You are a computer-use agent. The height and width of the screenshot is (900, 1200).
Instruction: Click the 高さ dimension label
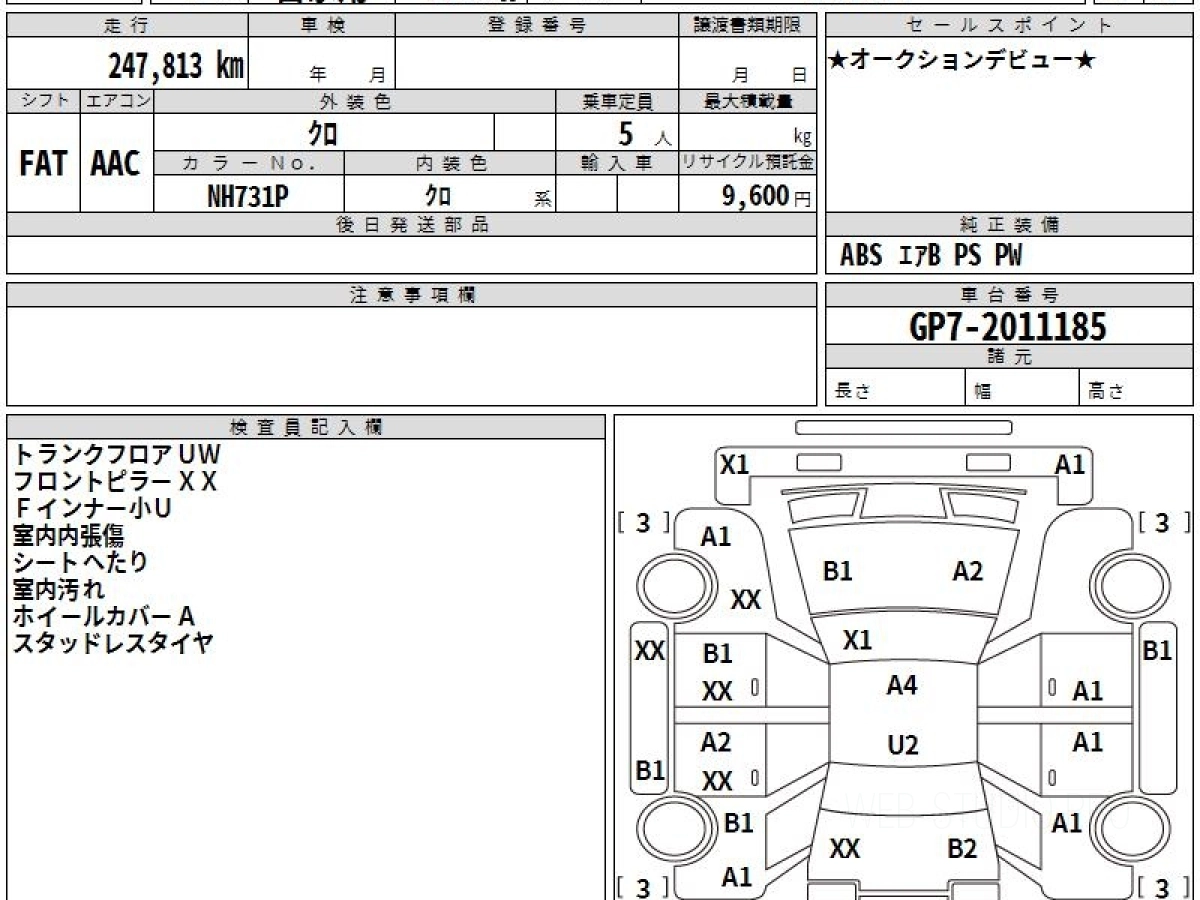coord(1106,392)
